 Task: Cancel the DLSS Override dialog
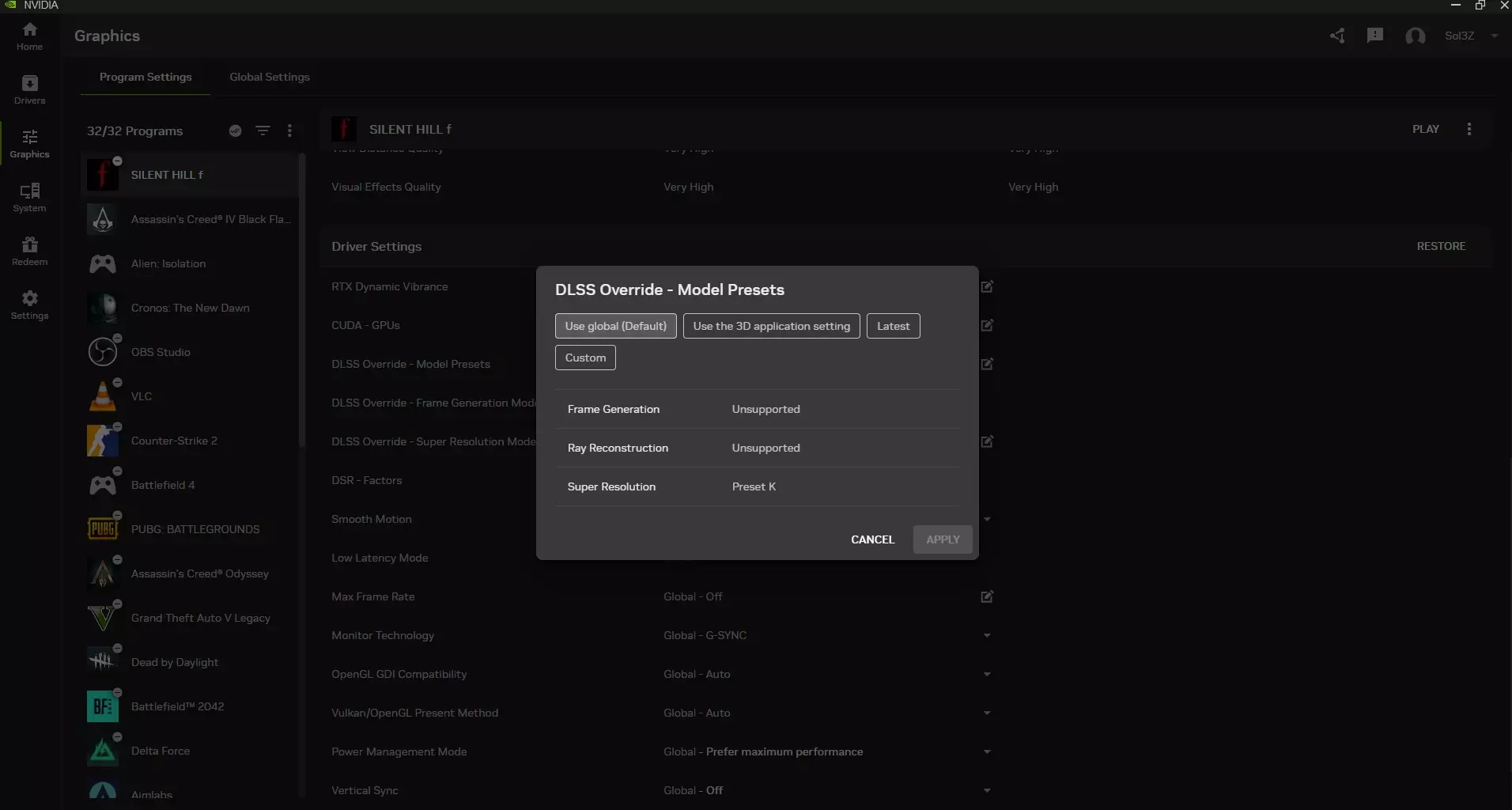872,539
